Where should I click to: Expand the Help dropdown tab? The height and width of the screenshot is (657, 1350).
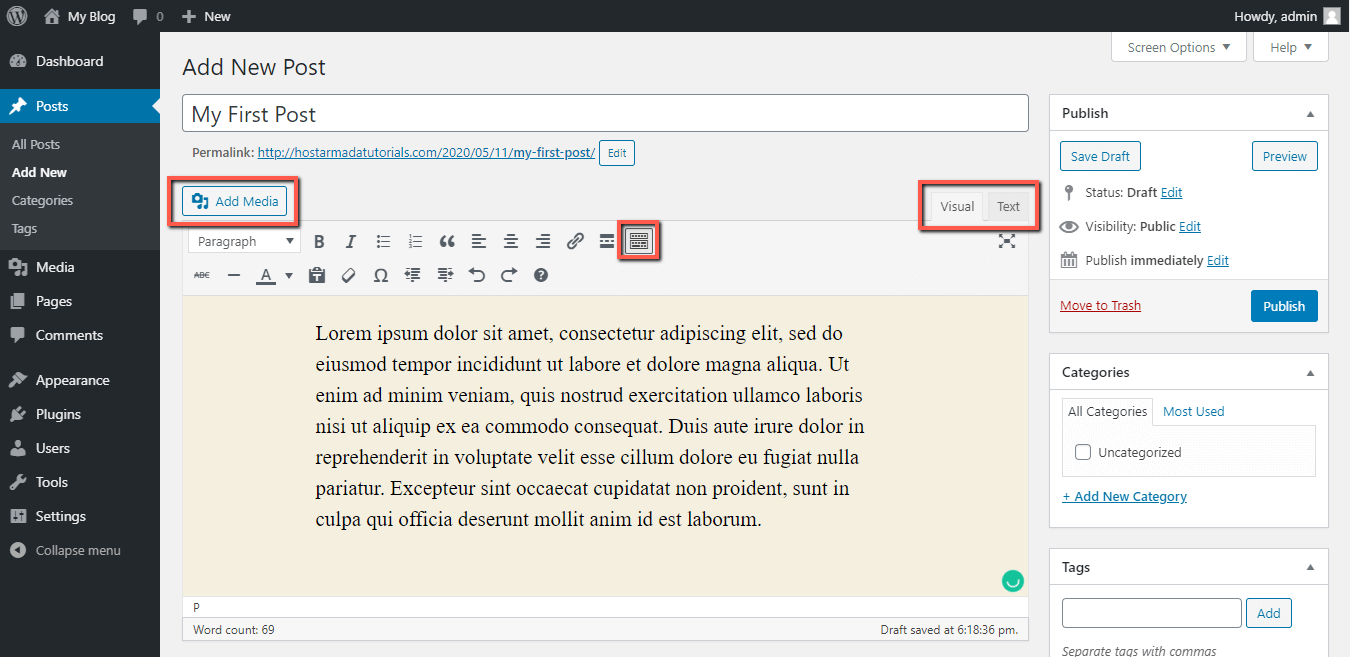coord(1291,47)
